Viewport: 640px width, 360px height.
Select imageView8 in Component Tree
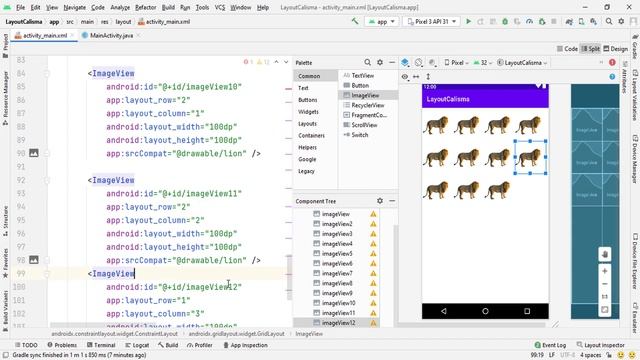tap(337, 283)
